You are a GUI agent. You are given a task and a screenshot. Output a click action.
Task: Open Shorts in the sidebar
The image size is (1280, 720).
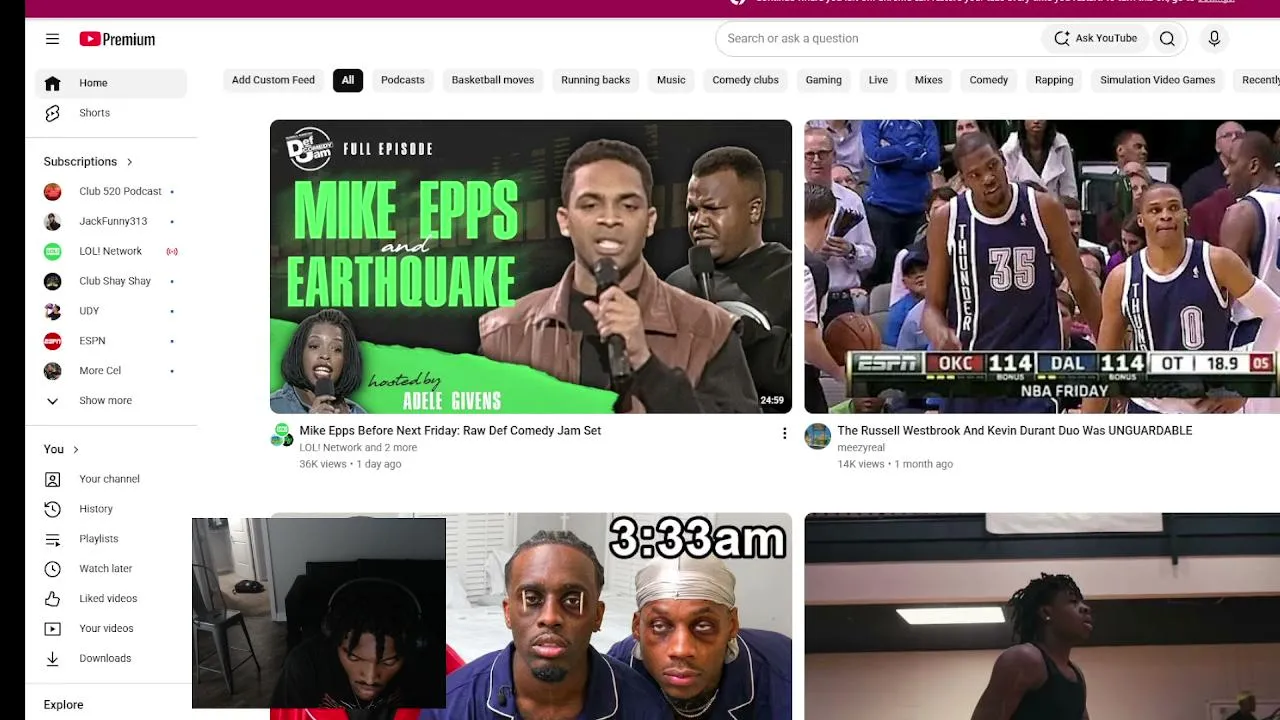click(111, 113)
